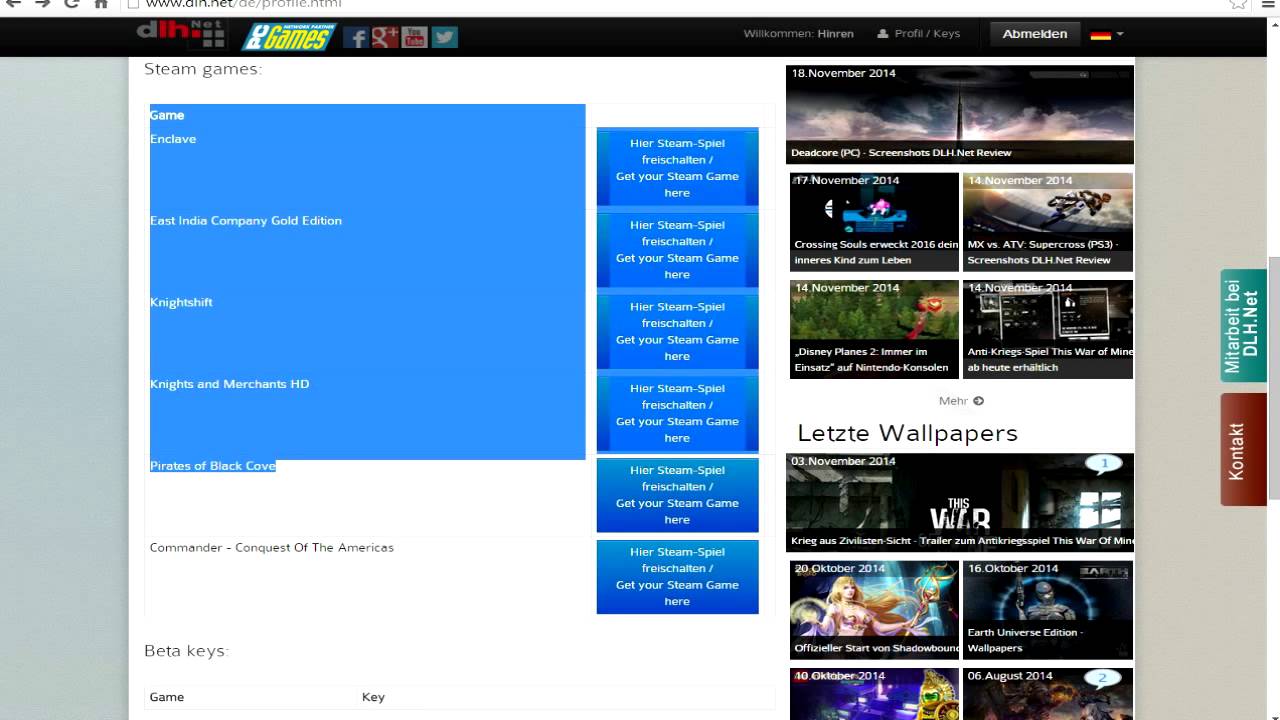Open the 10.Oktober 2014 wallpaper thumbnail
The width and height of the screenshot is (1280, 720).
pos(874,694)
